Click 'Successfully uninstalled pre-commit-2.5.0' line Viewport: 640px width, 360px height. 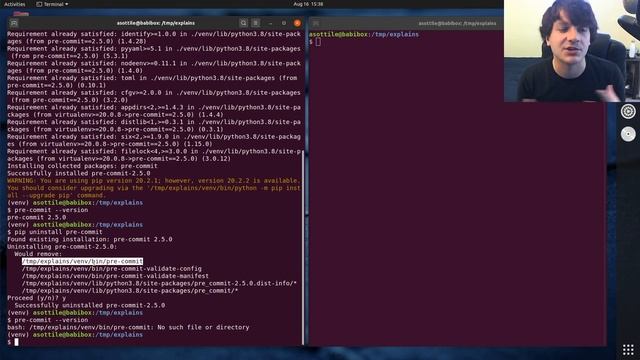90,305
